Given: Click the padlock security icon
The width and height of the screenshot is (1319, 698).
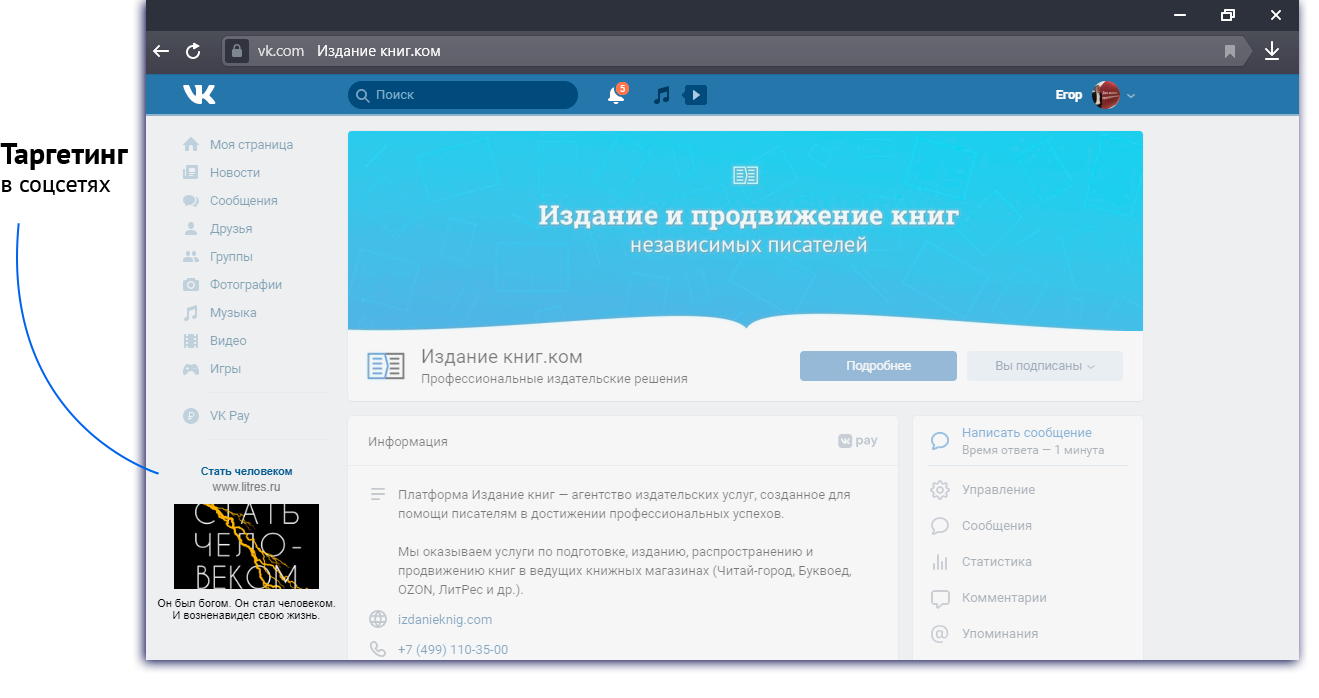Looking at the screenshot, I should coord(236,51).
